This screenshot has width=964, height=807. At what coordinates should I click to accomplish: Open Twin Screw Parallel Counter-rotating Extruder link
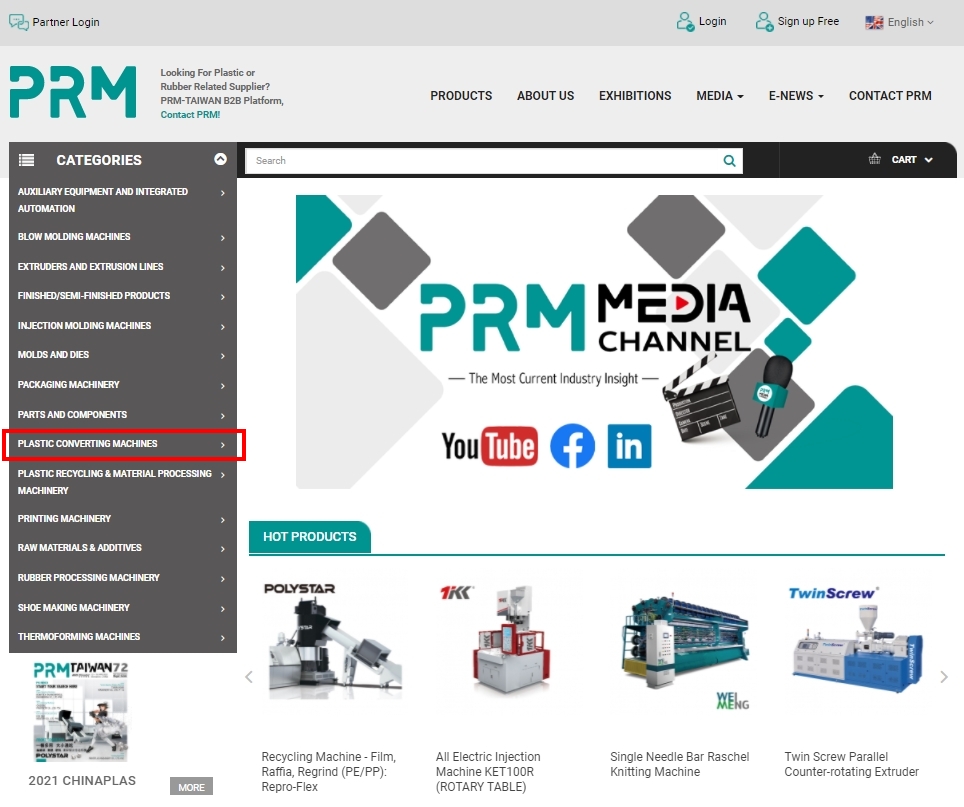click(x=851, y=764)
